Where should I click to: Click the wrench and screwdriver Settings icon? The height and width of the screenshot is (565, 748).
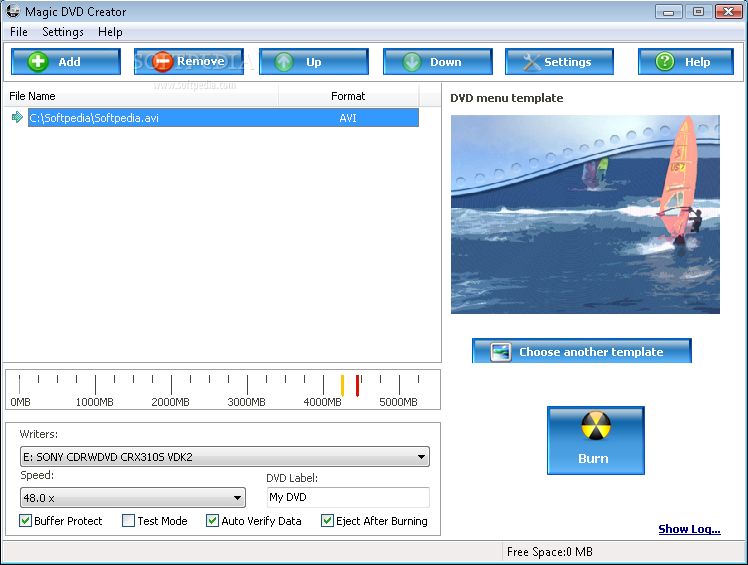[x=531, y=62]
